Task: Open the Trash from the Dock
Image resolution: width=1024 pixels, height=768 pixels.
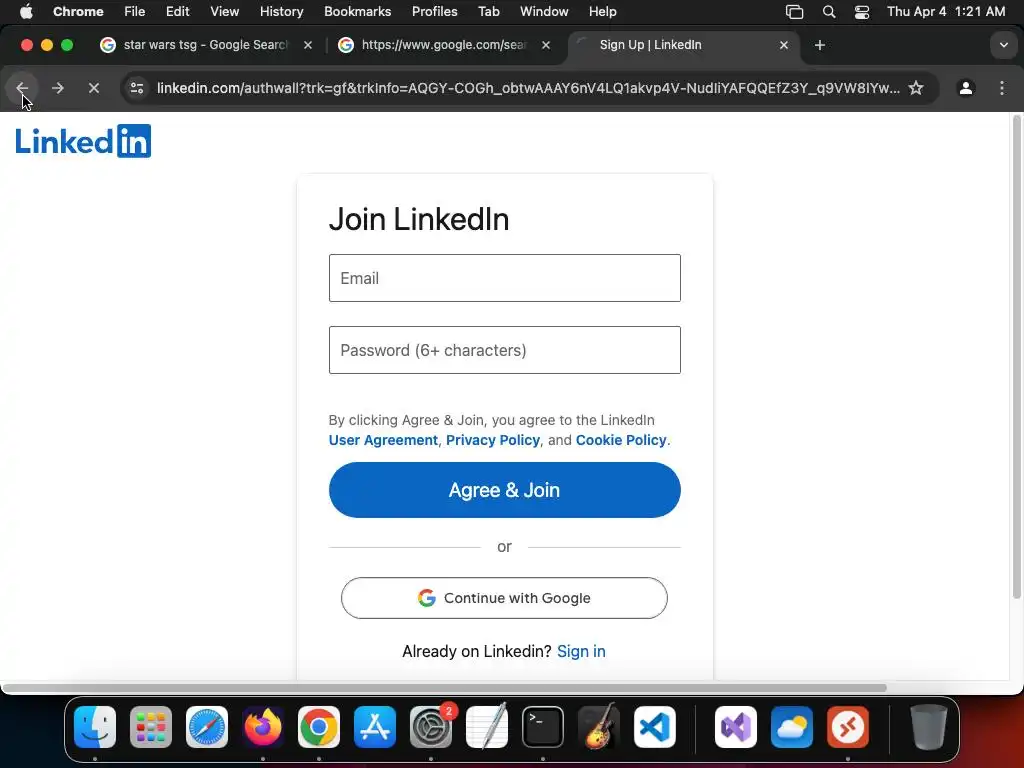Action: 929,727
